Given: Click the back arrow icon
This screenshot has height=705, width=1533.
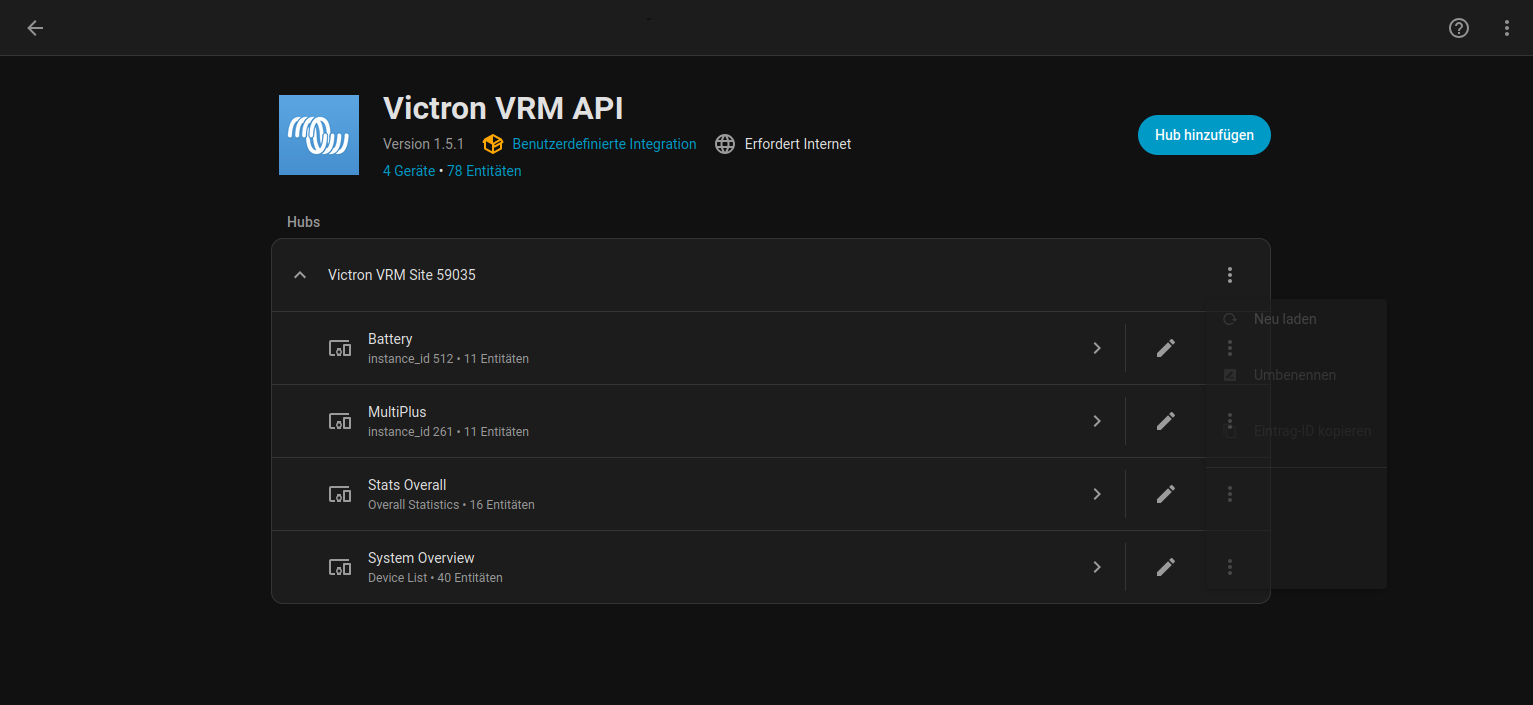Looking at the screenshot, I should click(35, 28).
